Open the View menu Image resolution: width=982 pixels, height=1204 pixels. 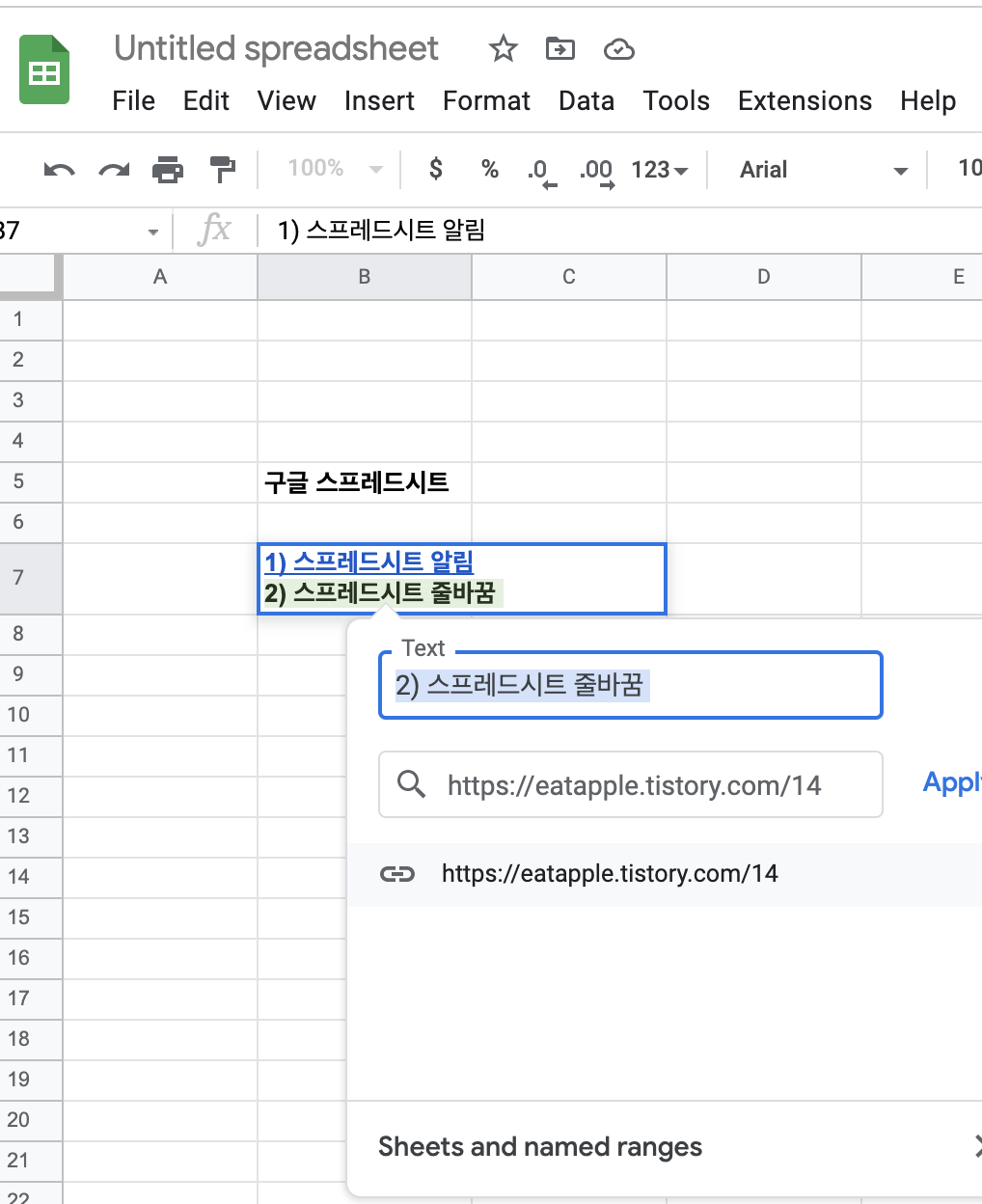click(x=286, y=101)
